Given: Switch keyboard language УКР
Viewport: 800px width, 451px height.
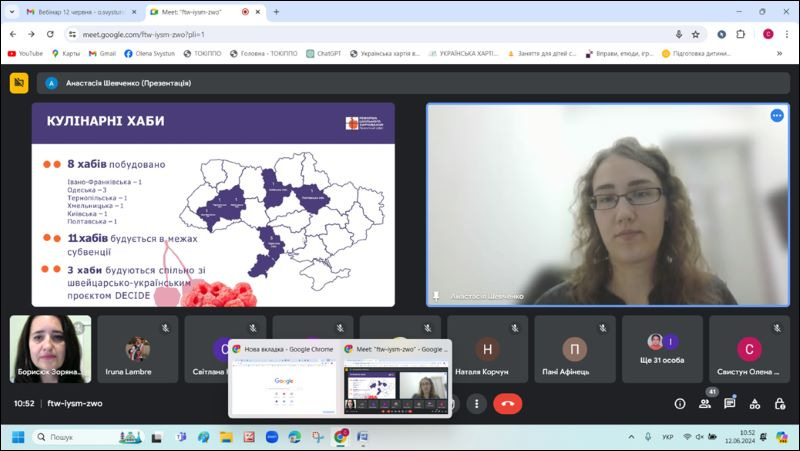Looking at the screenshot, I should pyautogui.click(x=667, y=437).
